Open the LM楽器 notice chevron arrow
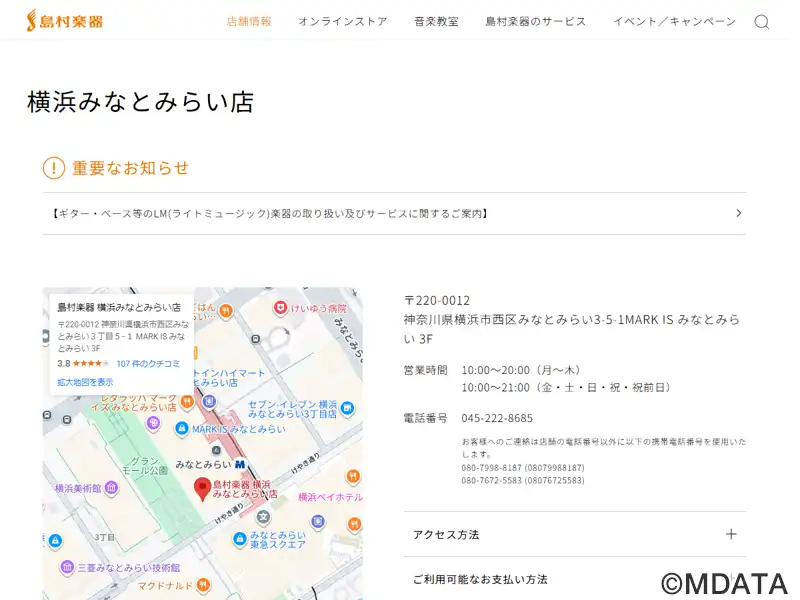The width and height of the screenshot is (800, 600). pyautogui.click(x=738, y=213)
